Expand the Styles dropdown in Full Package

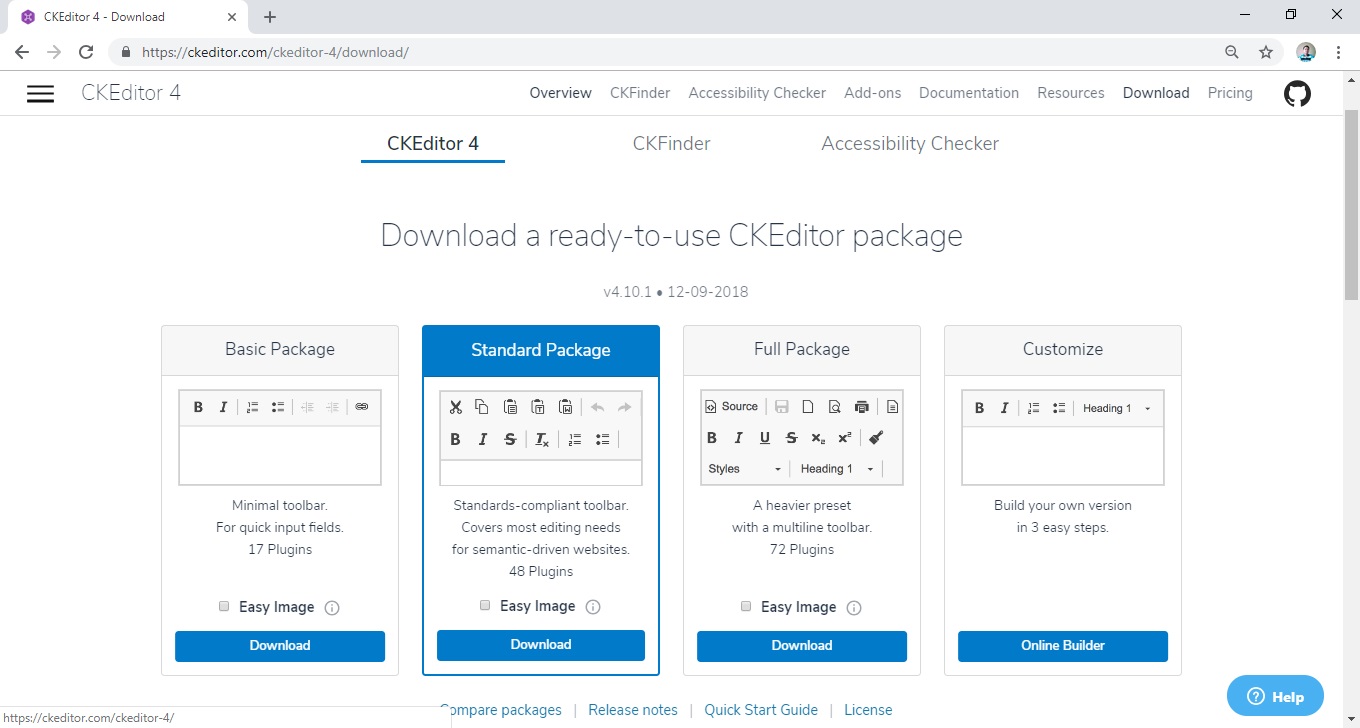tap(745, 469)
